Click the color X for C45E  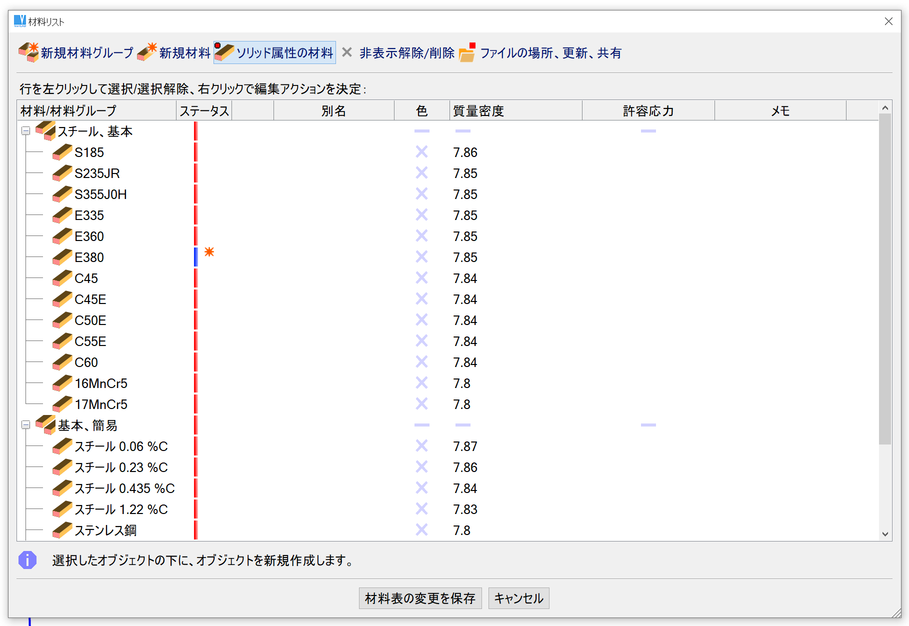421,299
